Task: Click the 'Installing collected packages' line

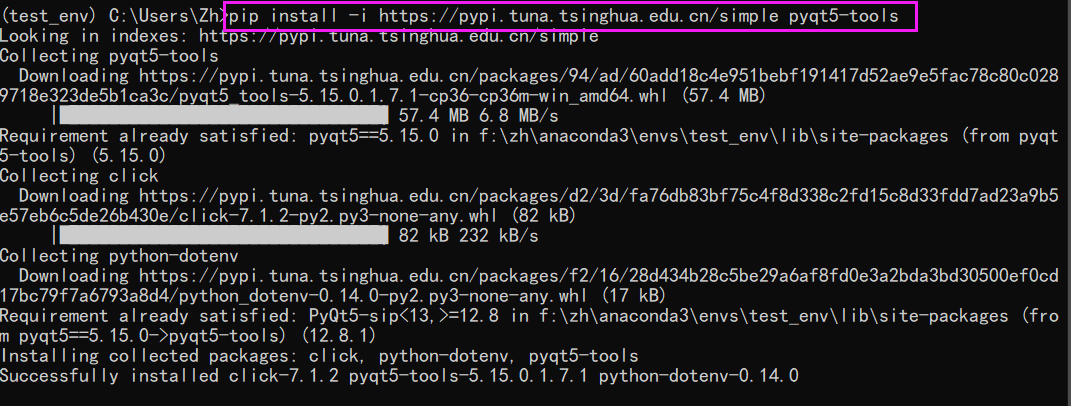Action: coord(319,355)
